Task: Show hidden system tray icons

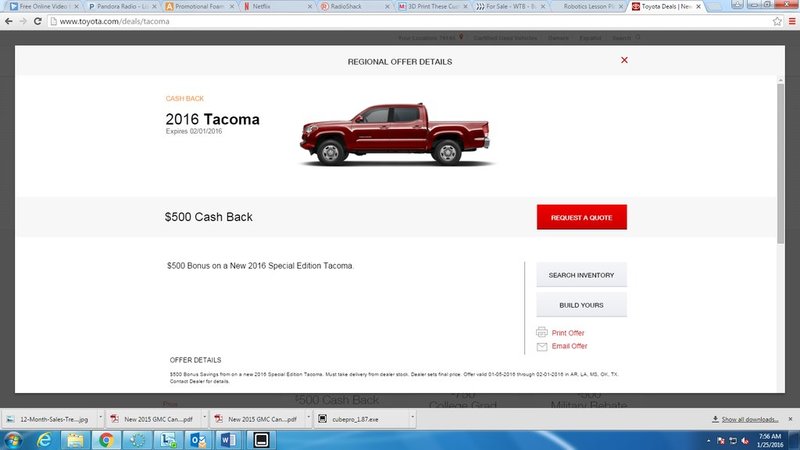Action: point(708,441)
